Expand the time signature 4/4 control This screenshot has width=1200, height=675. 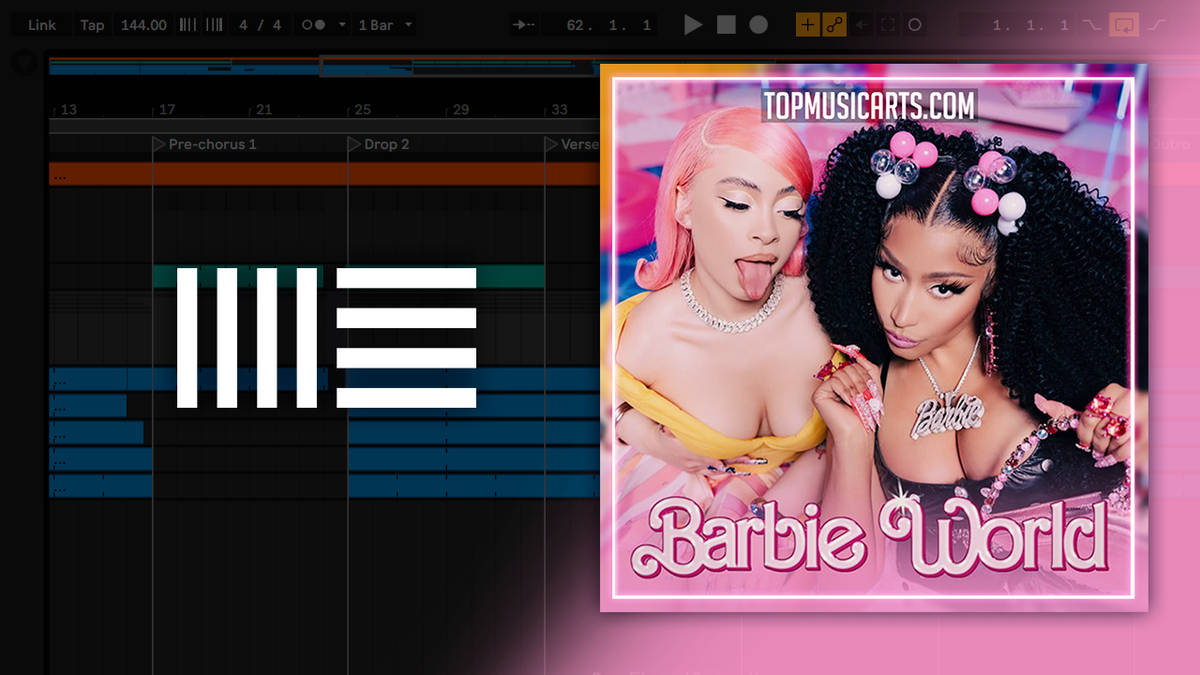[260, 24]
